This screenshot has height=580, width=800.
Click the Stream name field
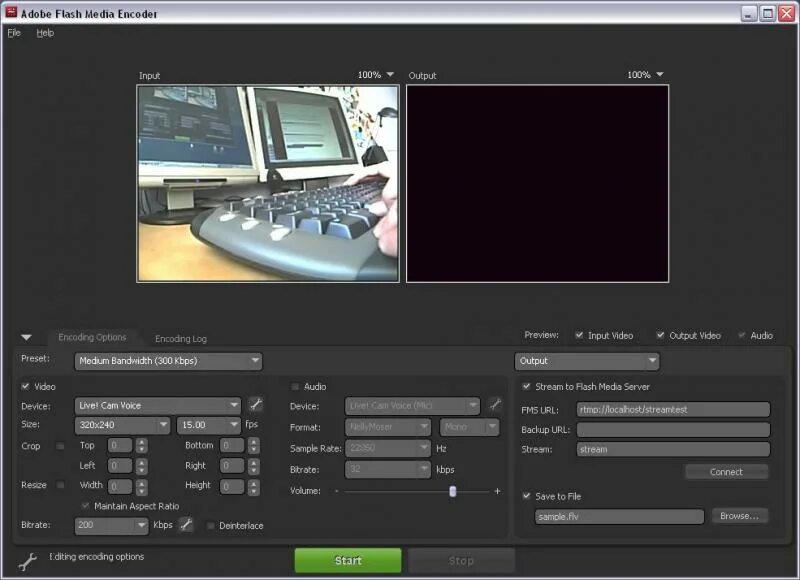point(673,449)
